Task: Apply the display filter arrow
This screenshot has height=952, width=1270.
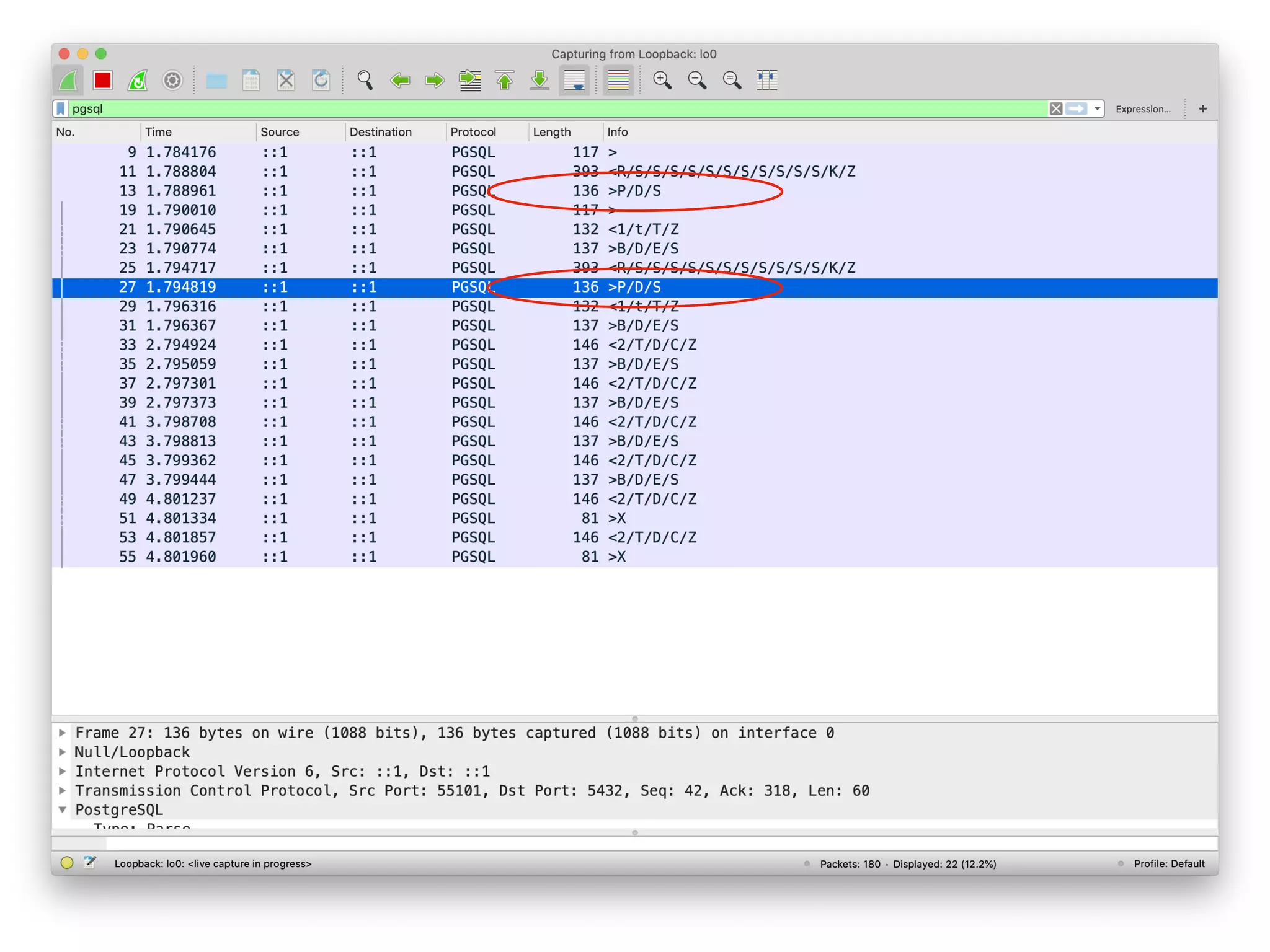Action: [x=1077, y=108]
